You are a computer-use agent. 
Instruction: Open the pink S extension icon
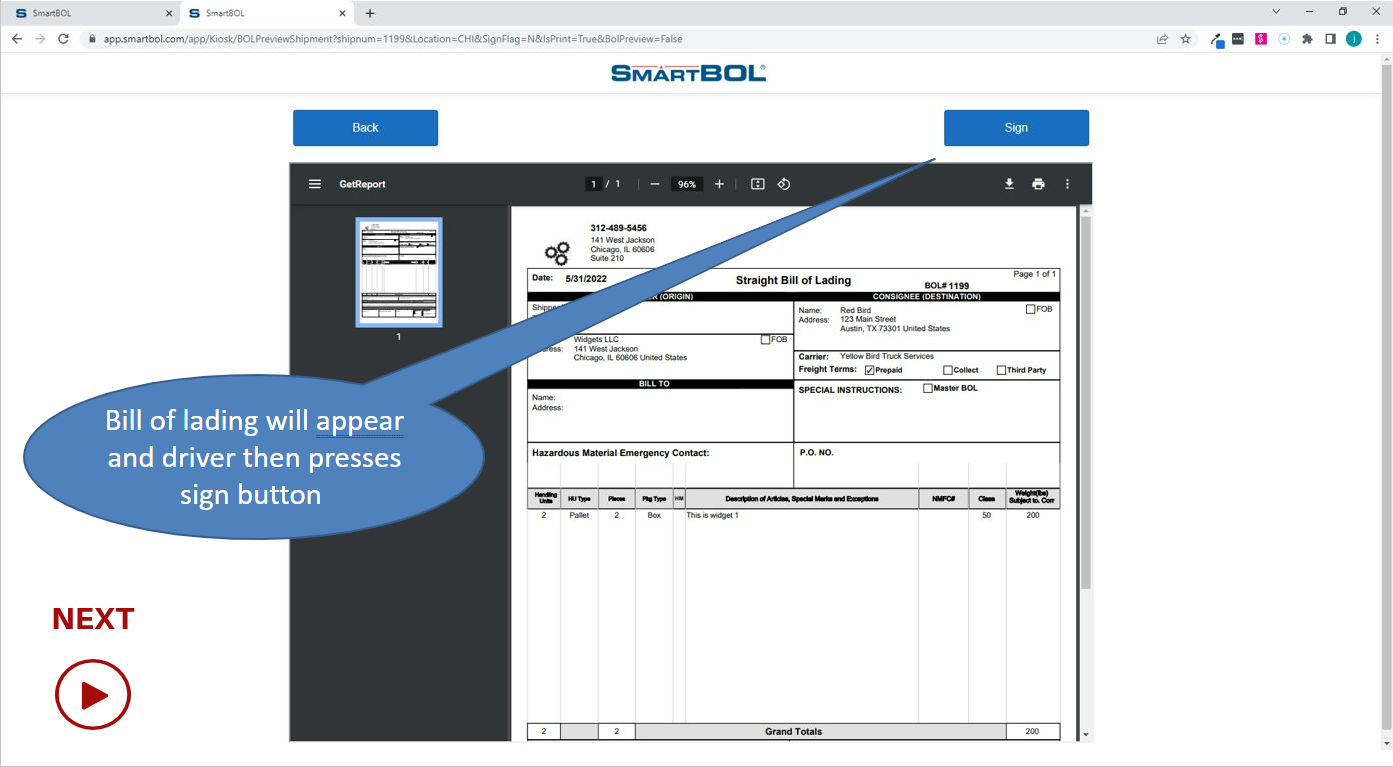[x=1261, y=39]
